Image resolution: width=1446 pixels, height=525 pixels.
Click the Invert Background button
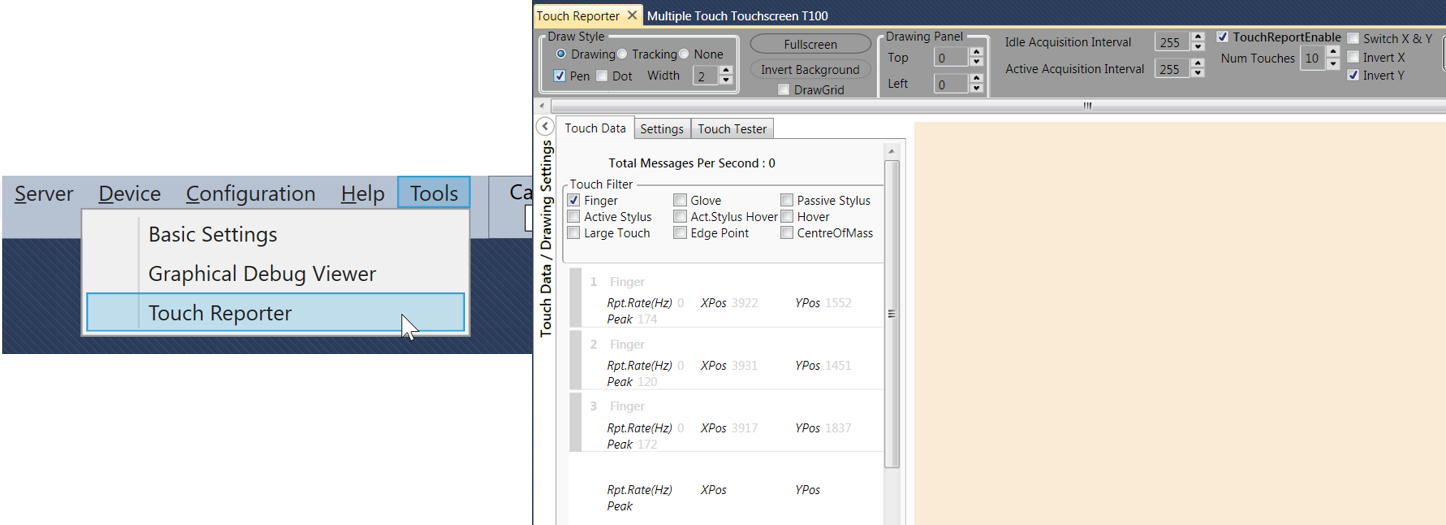coord(809,70)
